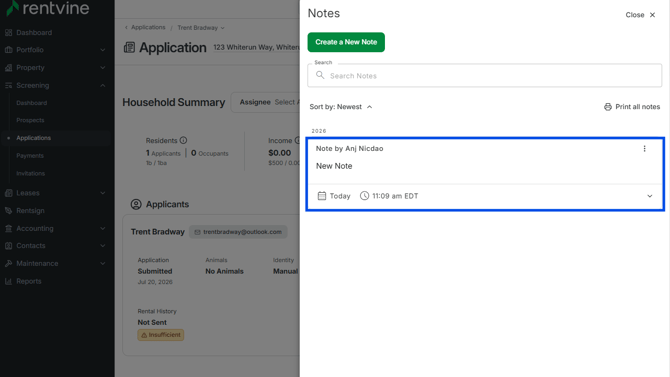Click the Rentsign pen icon
Viewport: 670px width, 377px height.
pyautogui.click(x=9, y=210)
